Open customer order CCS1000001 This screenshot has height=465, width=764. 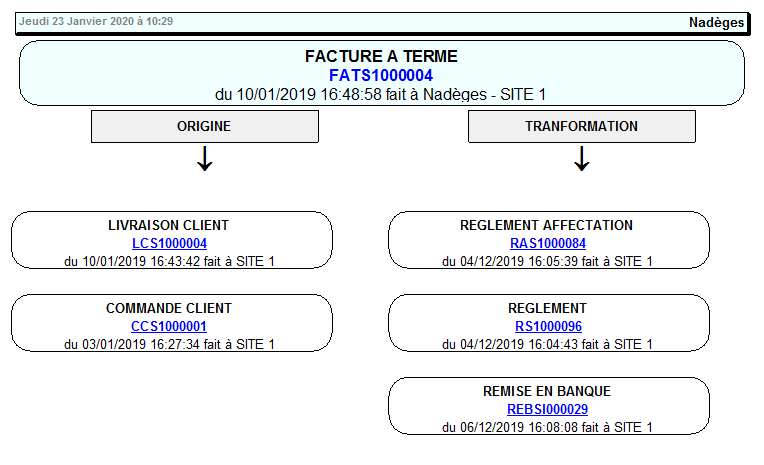point(169,326)
